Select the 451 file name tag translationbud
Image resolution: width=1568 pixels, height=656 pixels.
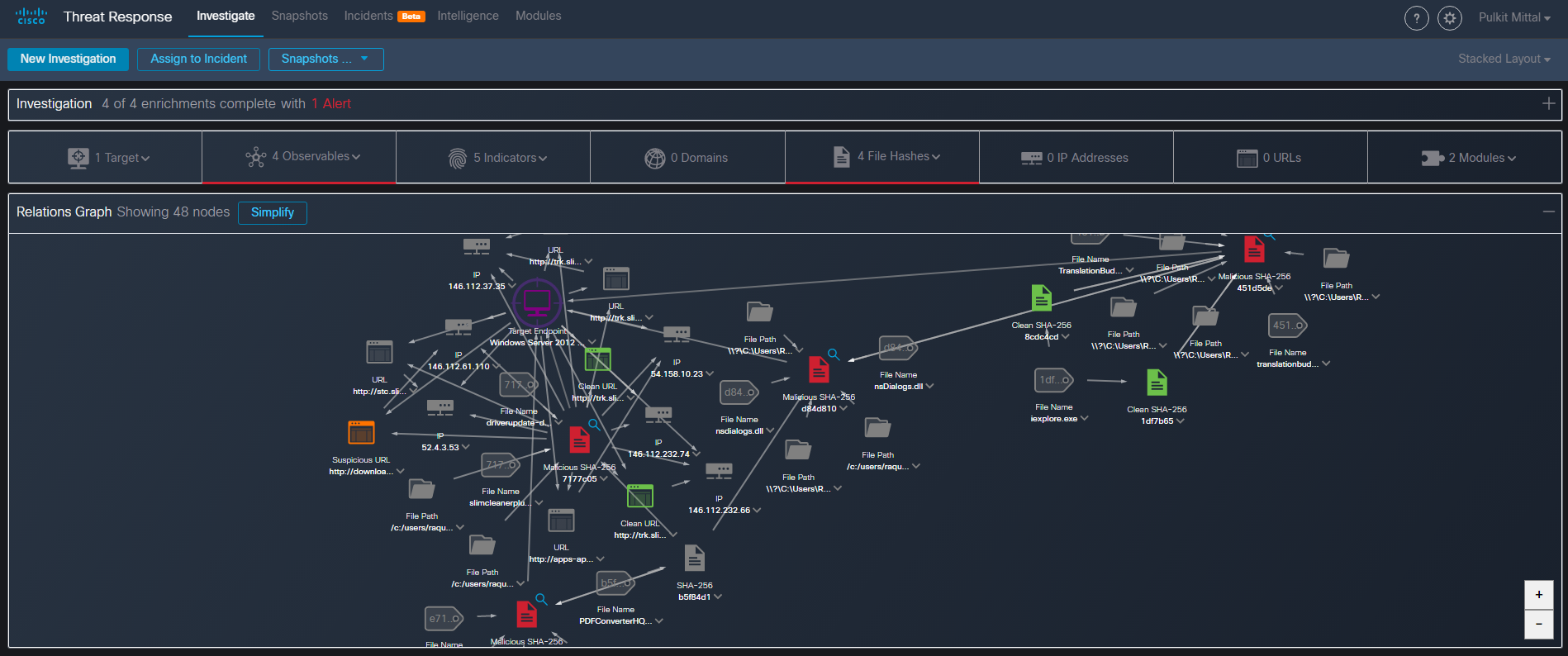(x=1288, y=326)
